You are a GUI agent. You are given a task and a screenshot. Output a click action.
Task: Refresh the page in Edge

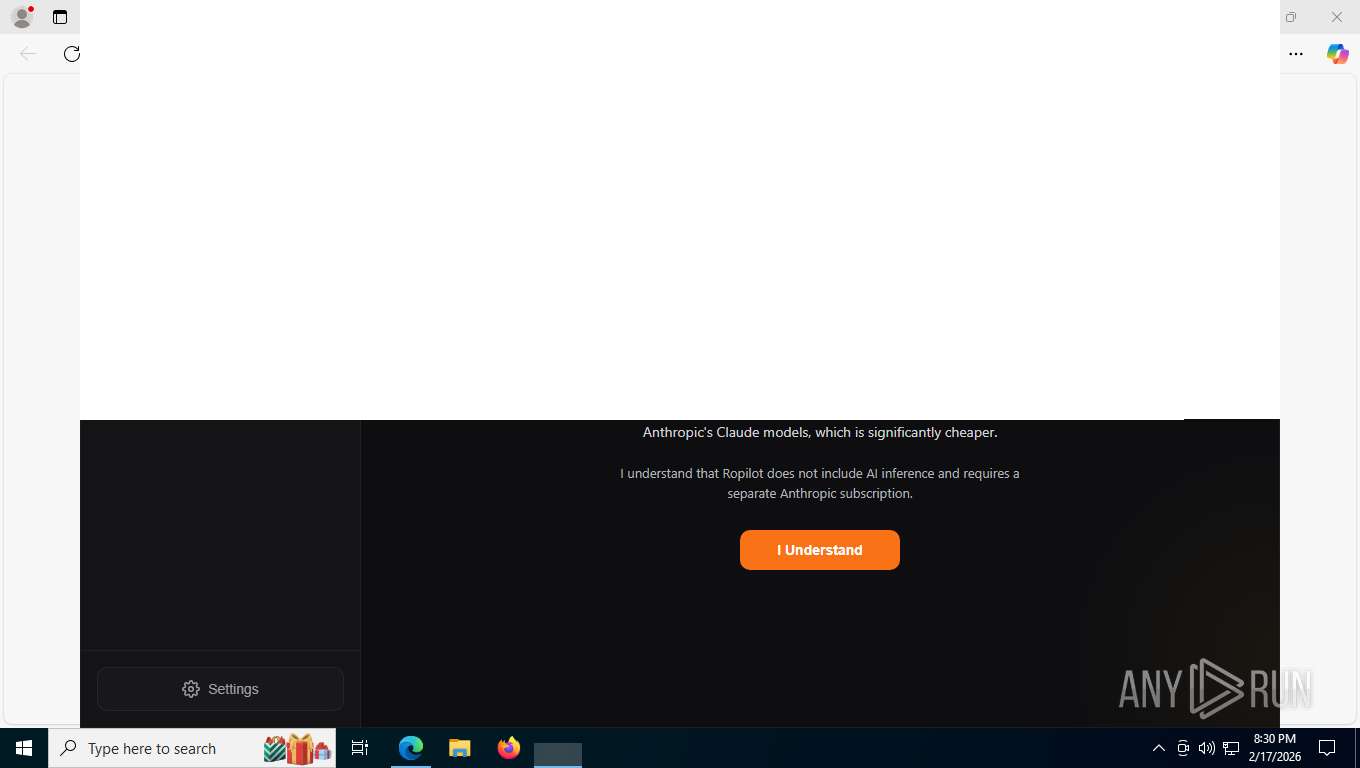pyautogui.click(x=71, y=54)
